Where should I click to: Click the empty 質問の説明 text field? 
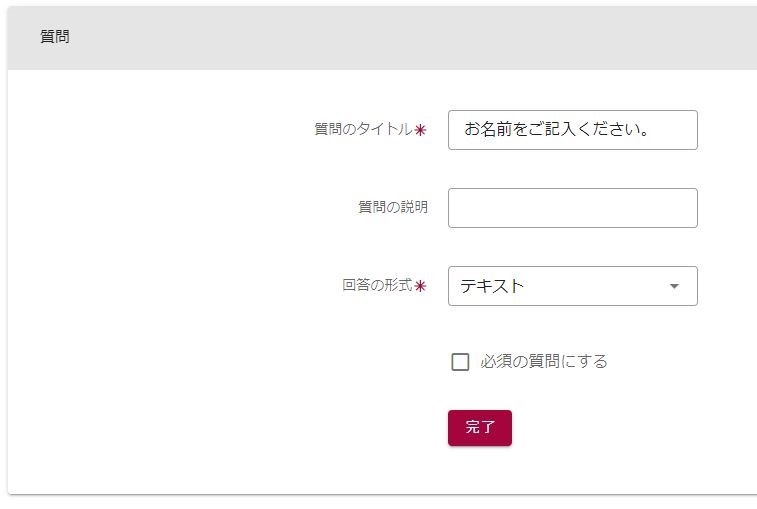pyautogui.click(x=572, y=208)
